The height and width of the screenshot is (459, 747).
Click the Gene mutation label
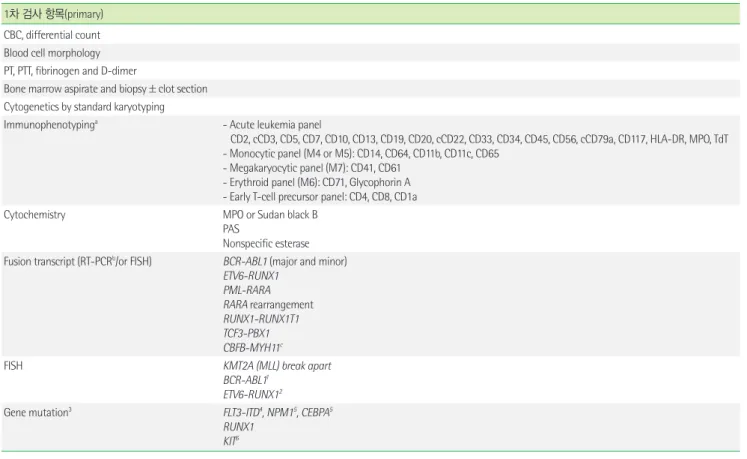click(x=38, y=412)
